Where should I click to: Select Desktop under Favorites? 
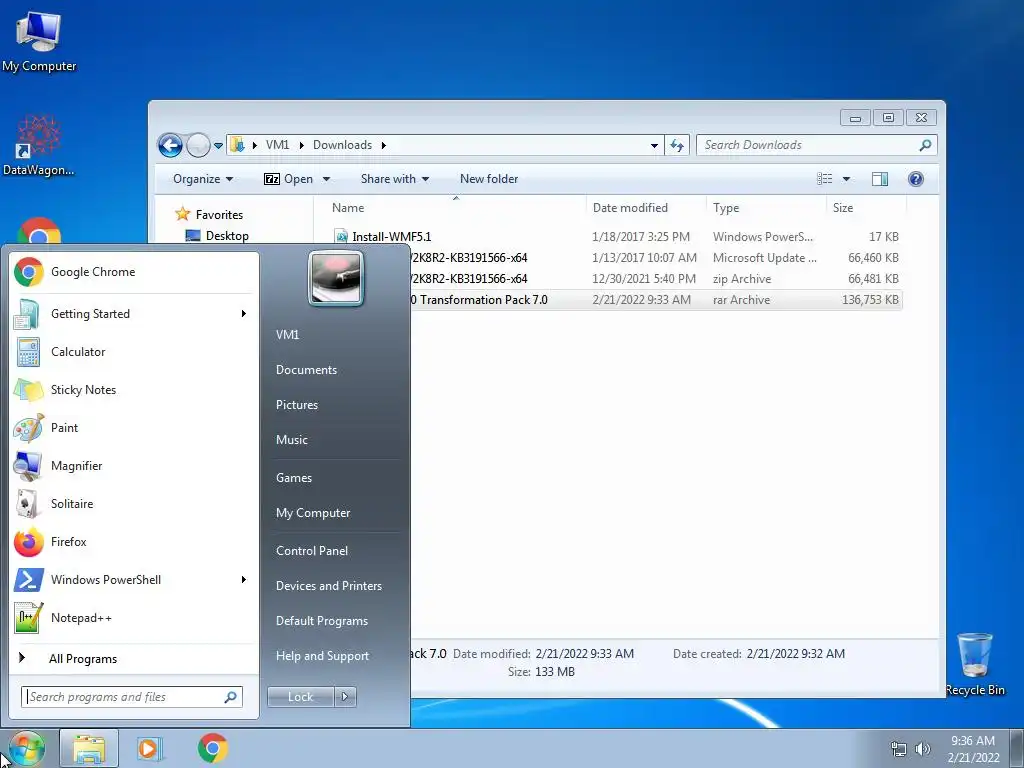(227, 236)
